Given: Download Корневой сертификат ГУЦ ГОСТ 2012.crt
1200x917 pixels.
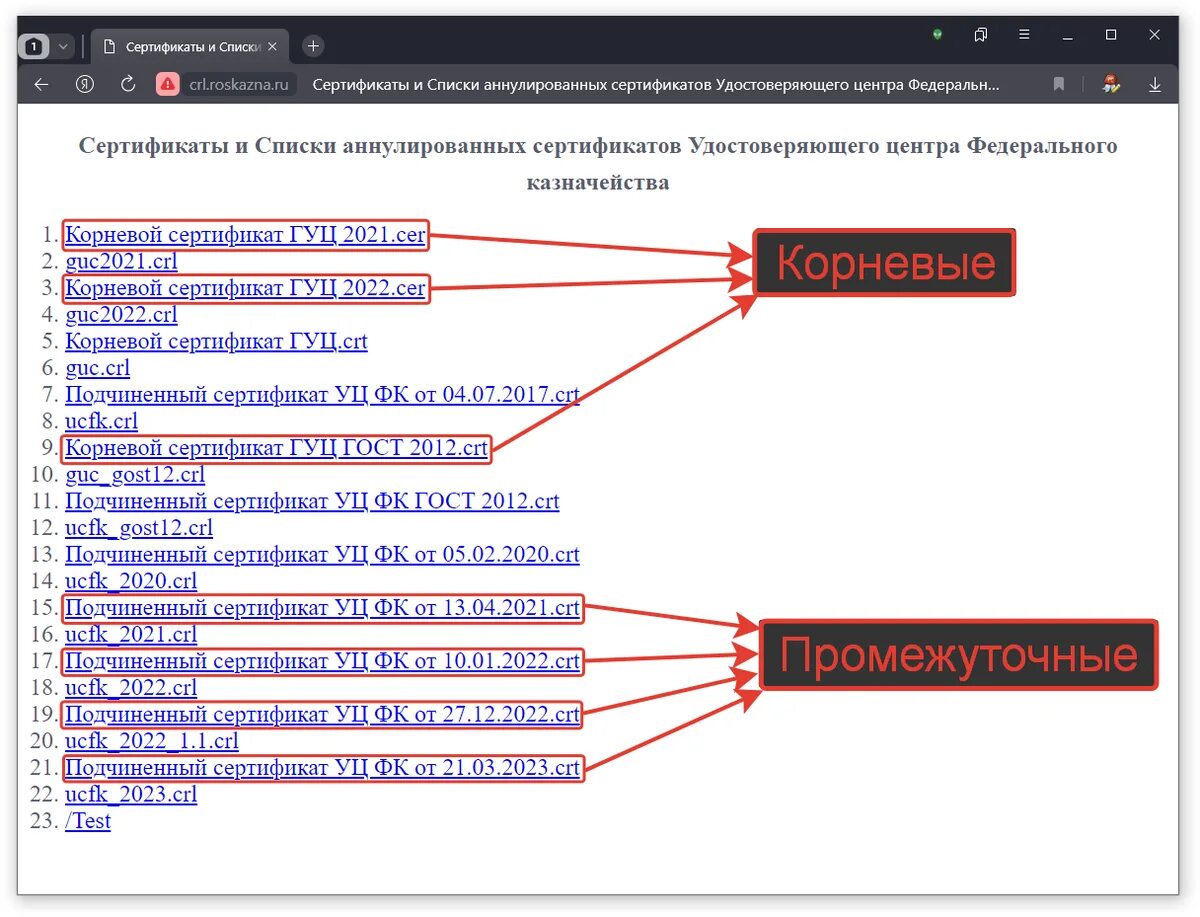Looking at the screenshot, I should click(x=277, y=448).
